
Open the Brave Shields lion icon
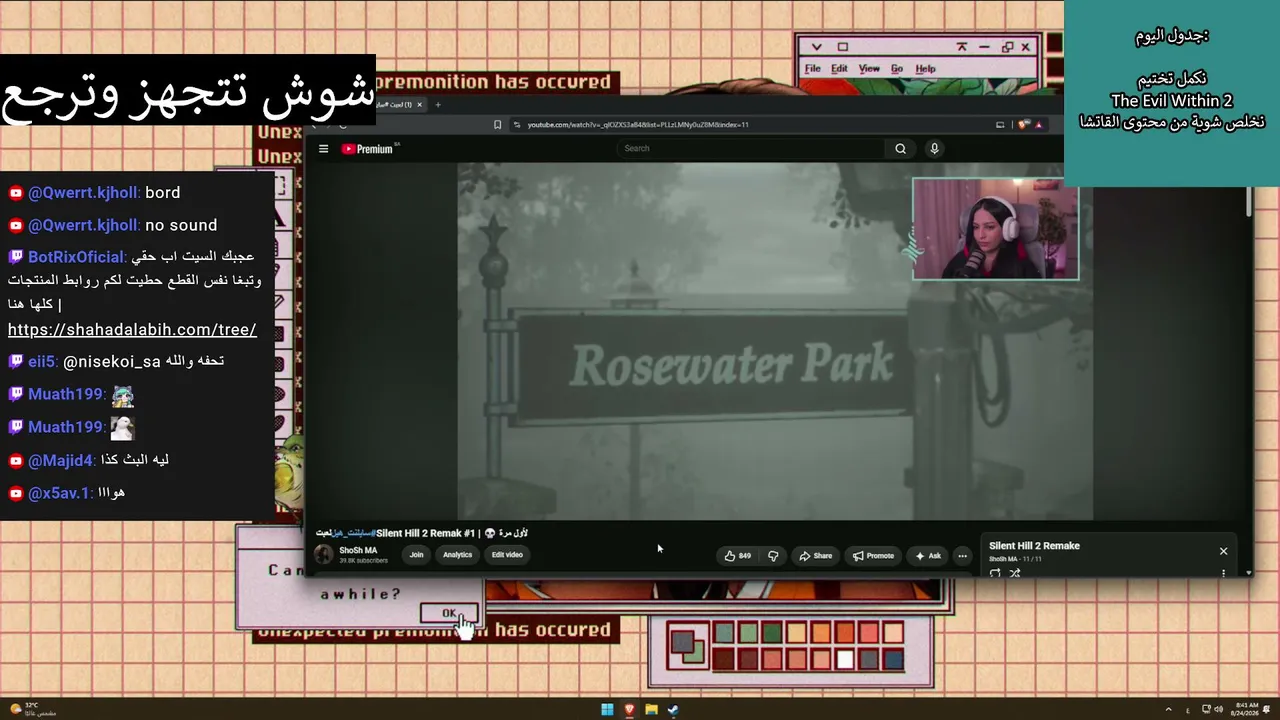(x=1022, y=125)
